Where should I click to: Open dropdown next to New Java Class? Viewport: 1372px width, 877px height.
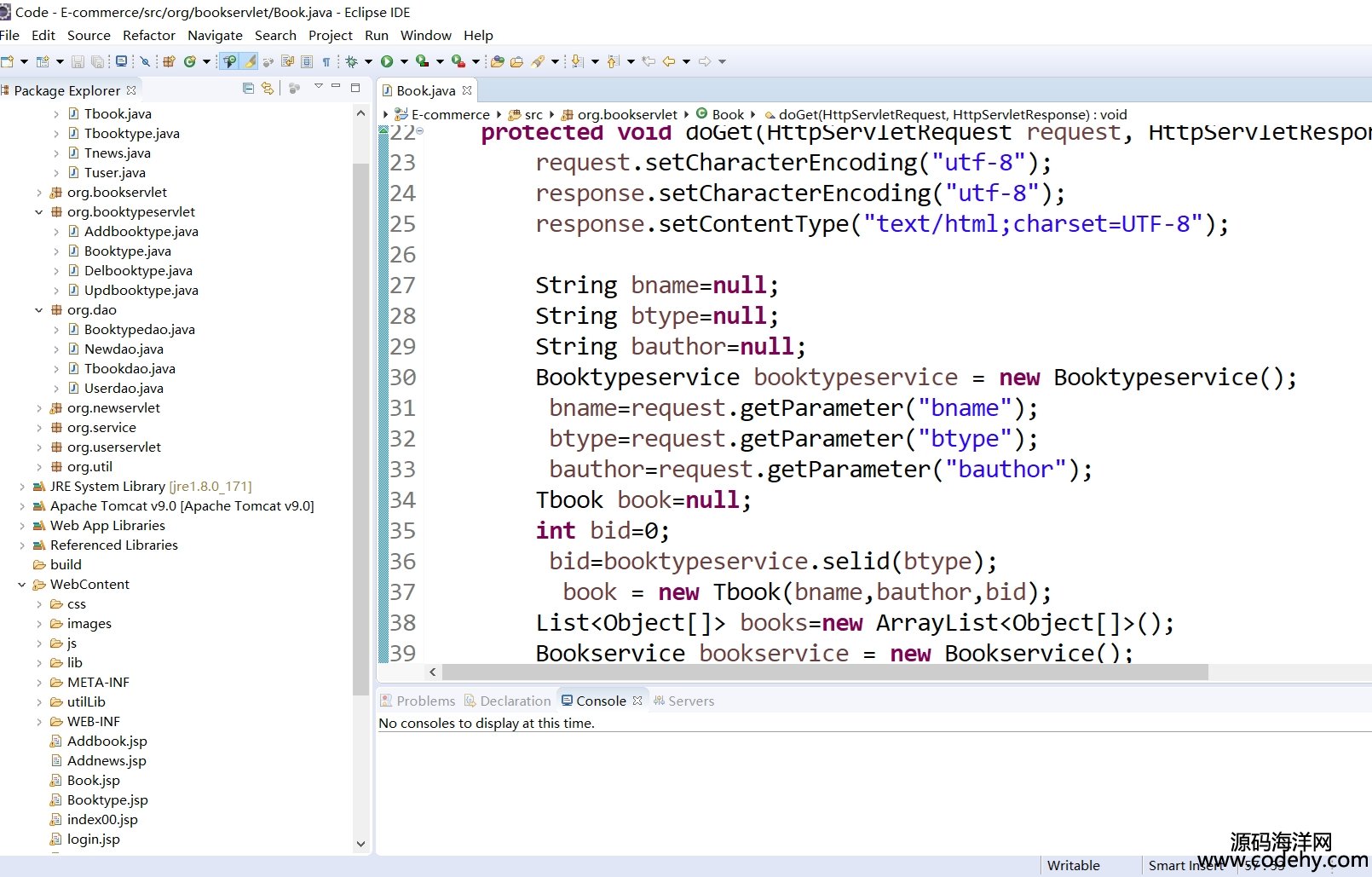pyautogui.click(x=206, y=61)
